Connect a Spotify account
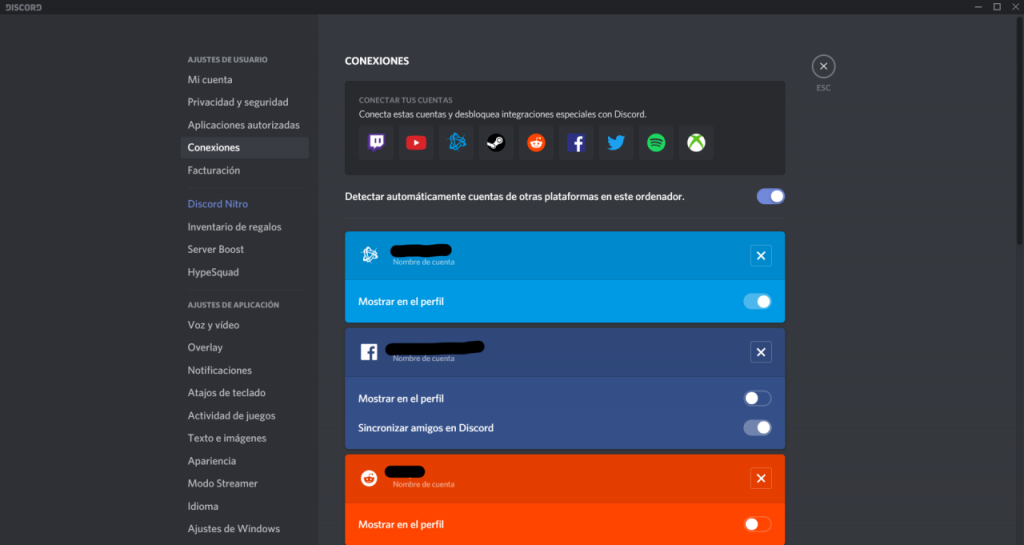 656,143
